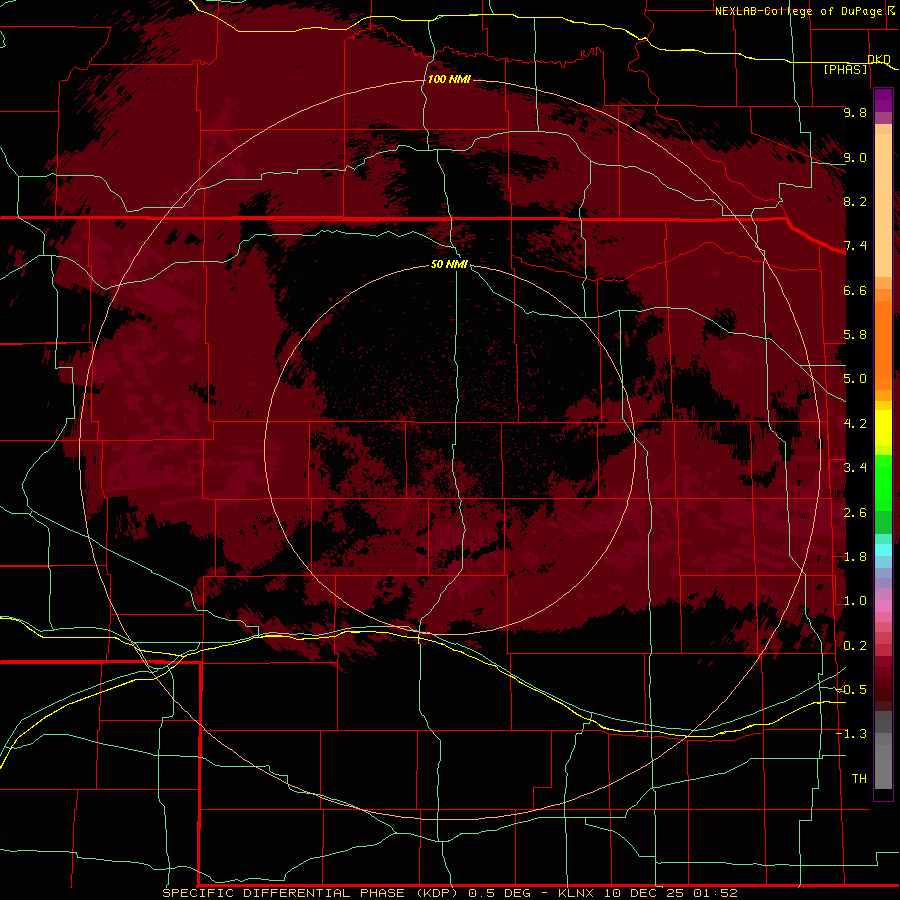Click the 0.2 value on the color scale
900x900 pixels.
click(x=855, y=646)
